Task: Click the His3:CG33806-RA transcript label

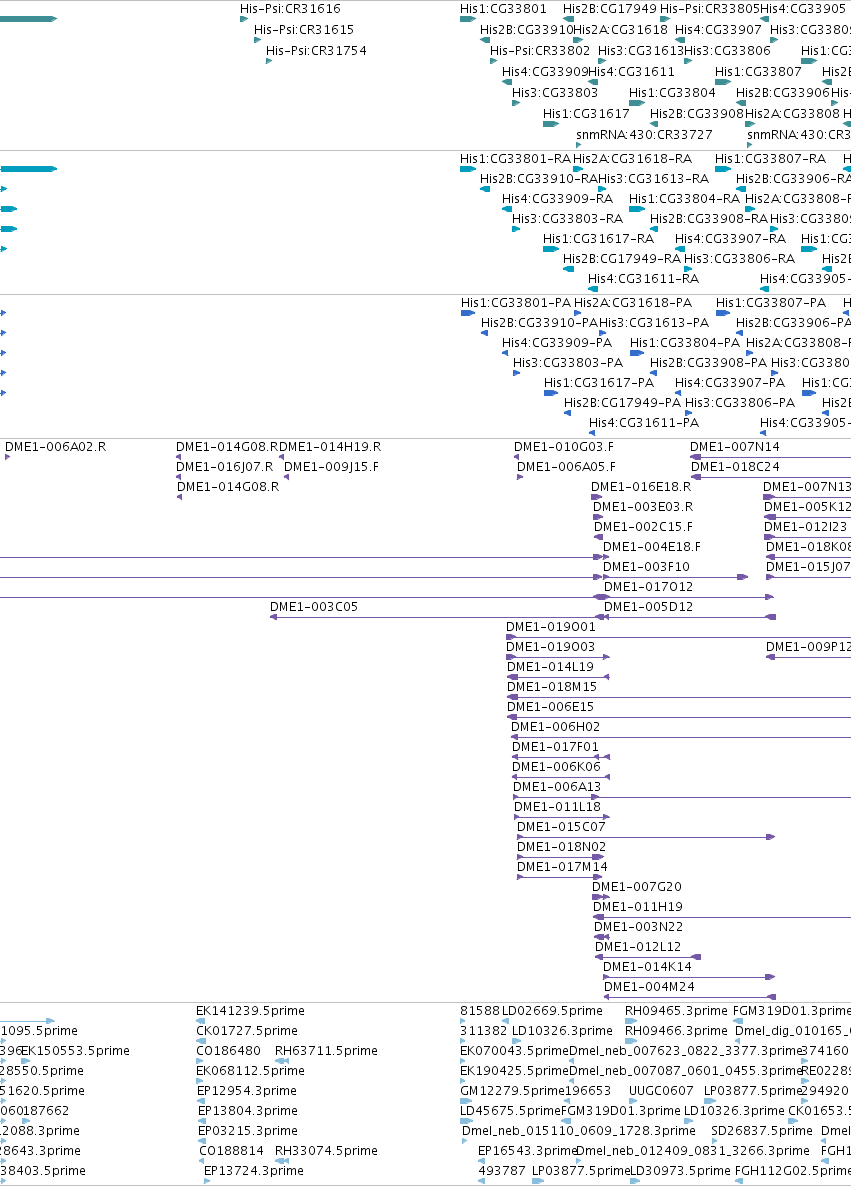Action: [740, 259]
